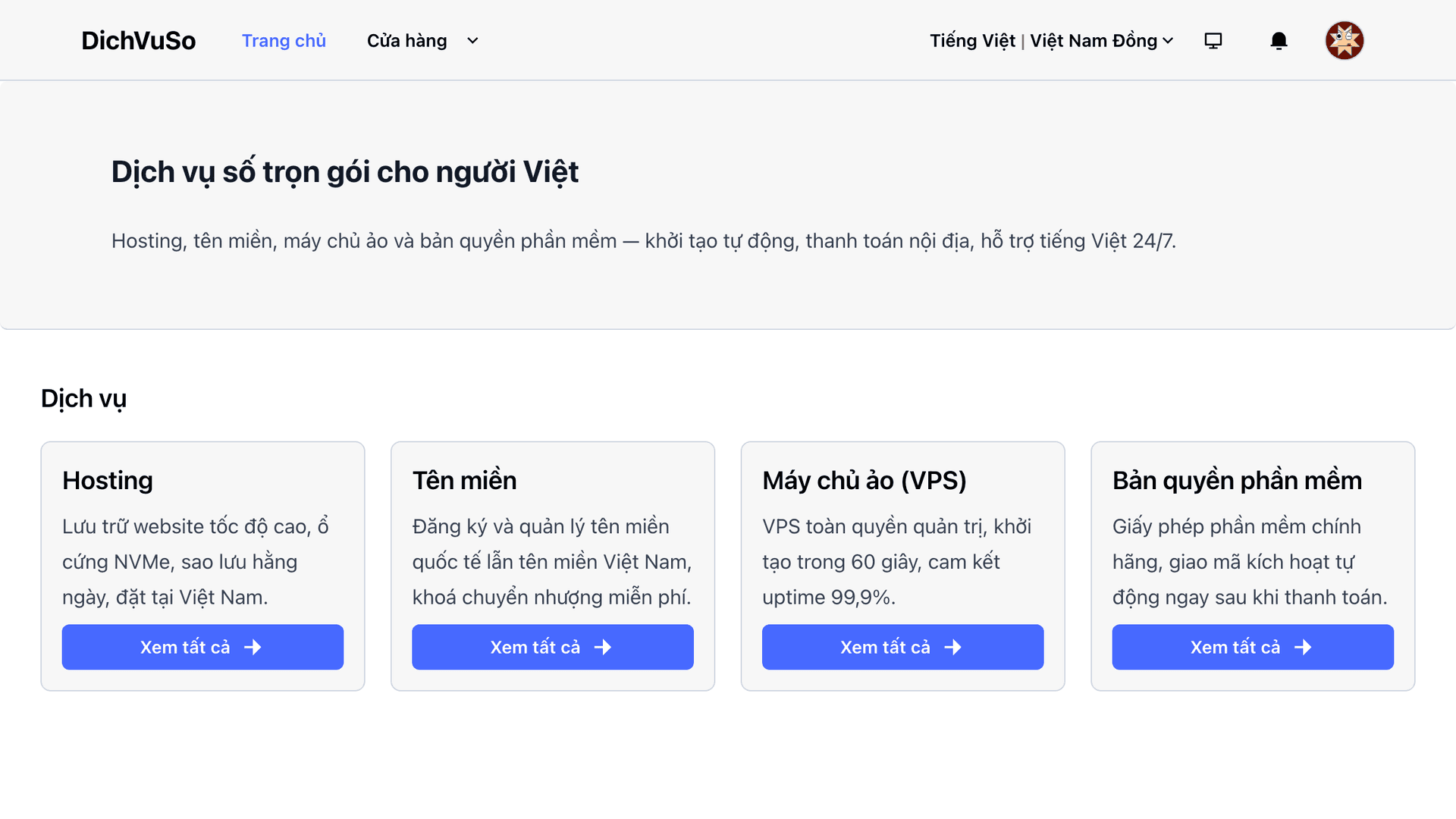Click the arrow icon on Tên miền button

(x=603, y=647)
